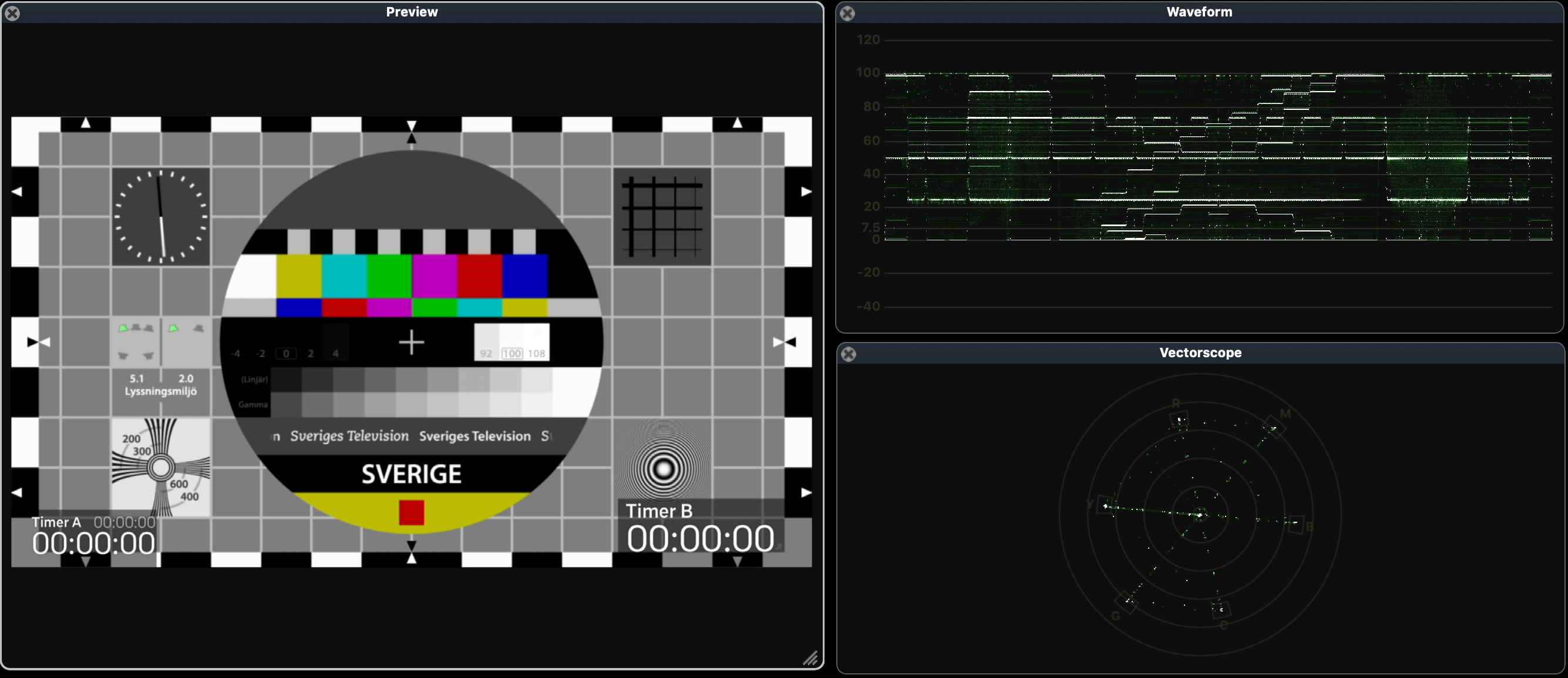
Task: Click the 200-600 resolution wedge graphic
Action: (161, 468)
